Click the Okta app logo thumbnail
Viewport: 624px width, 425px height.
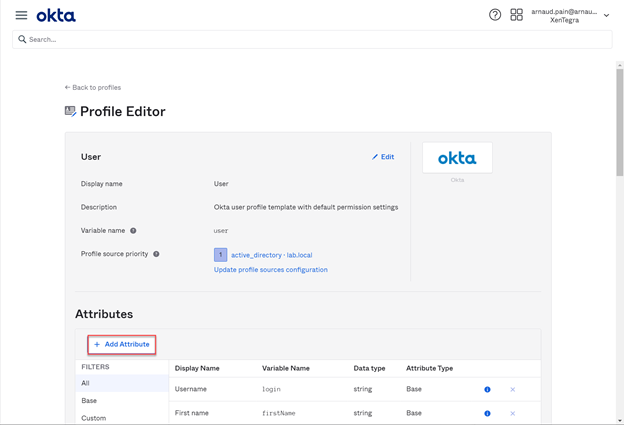tap(457, 158)
